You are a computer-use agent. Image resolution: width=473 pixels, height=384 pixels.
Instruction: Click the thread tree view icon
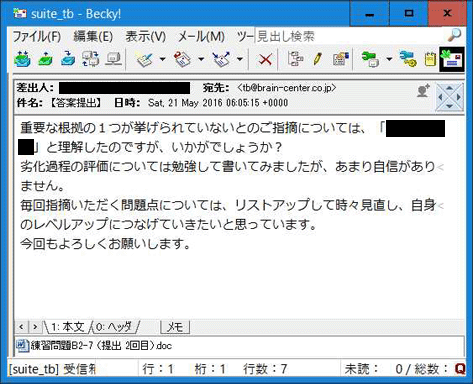pos(295,59)
